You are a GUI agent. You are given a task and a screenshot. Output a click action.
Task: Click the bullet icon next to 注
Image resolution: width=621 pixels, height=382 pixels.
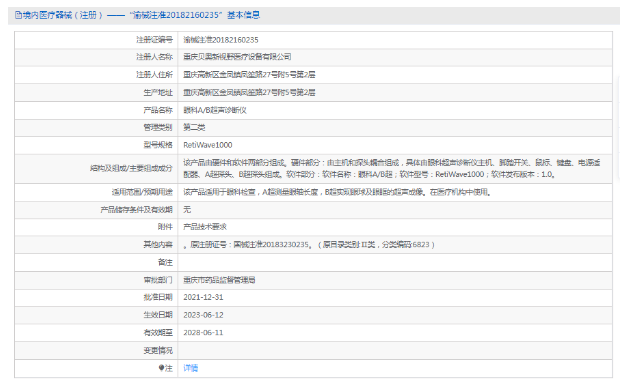click(x=161, y=368)
